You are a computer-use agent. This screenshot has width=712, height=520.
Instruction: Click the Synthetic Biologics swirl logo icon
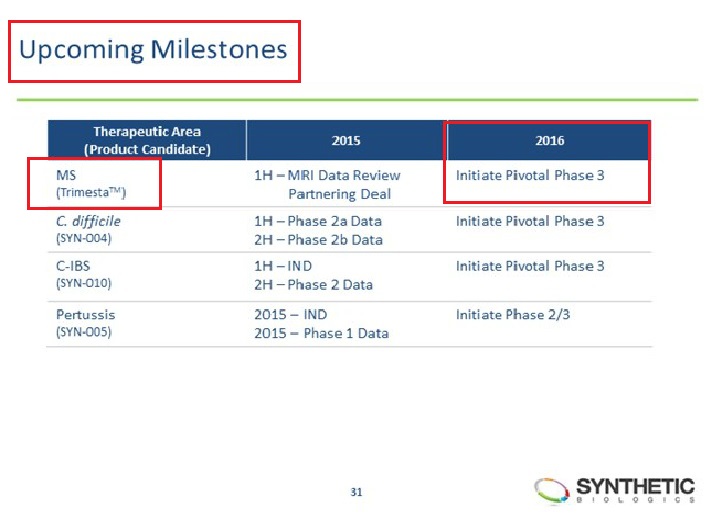(x=553, y=490)
